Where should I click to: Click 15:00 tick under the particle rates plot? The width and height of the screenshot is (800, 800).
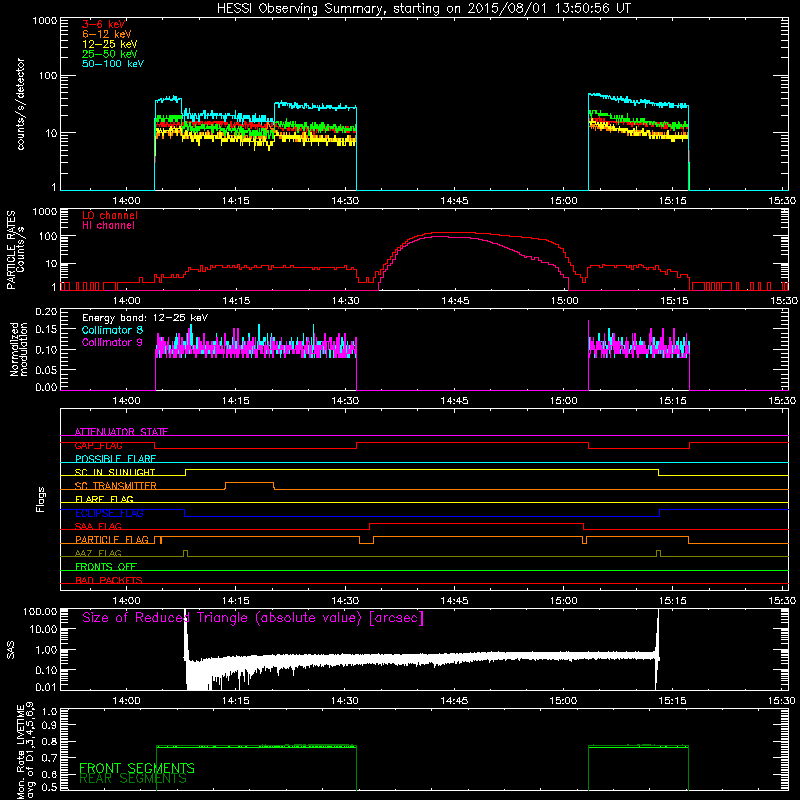pyautogui.click(x=564, y=301)
